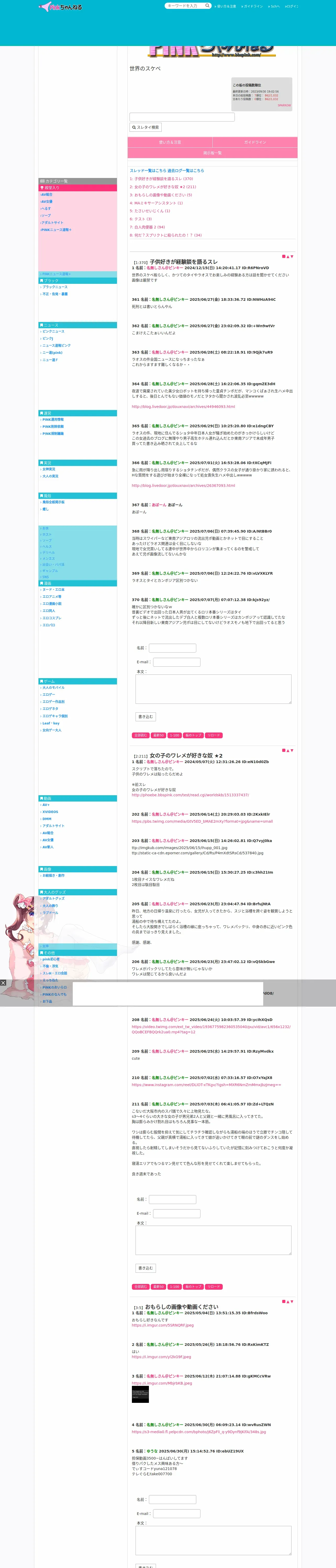This screenshot has width=336, height=1568.
Task: Open the SPARROW link in the stats box
Action: pos(284,105)
